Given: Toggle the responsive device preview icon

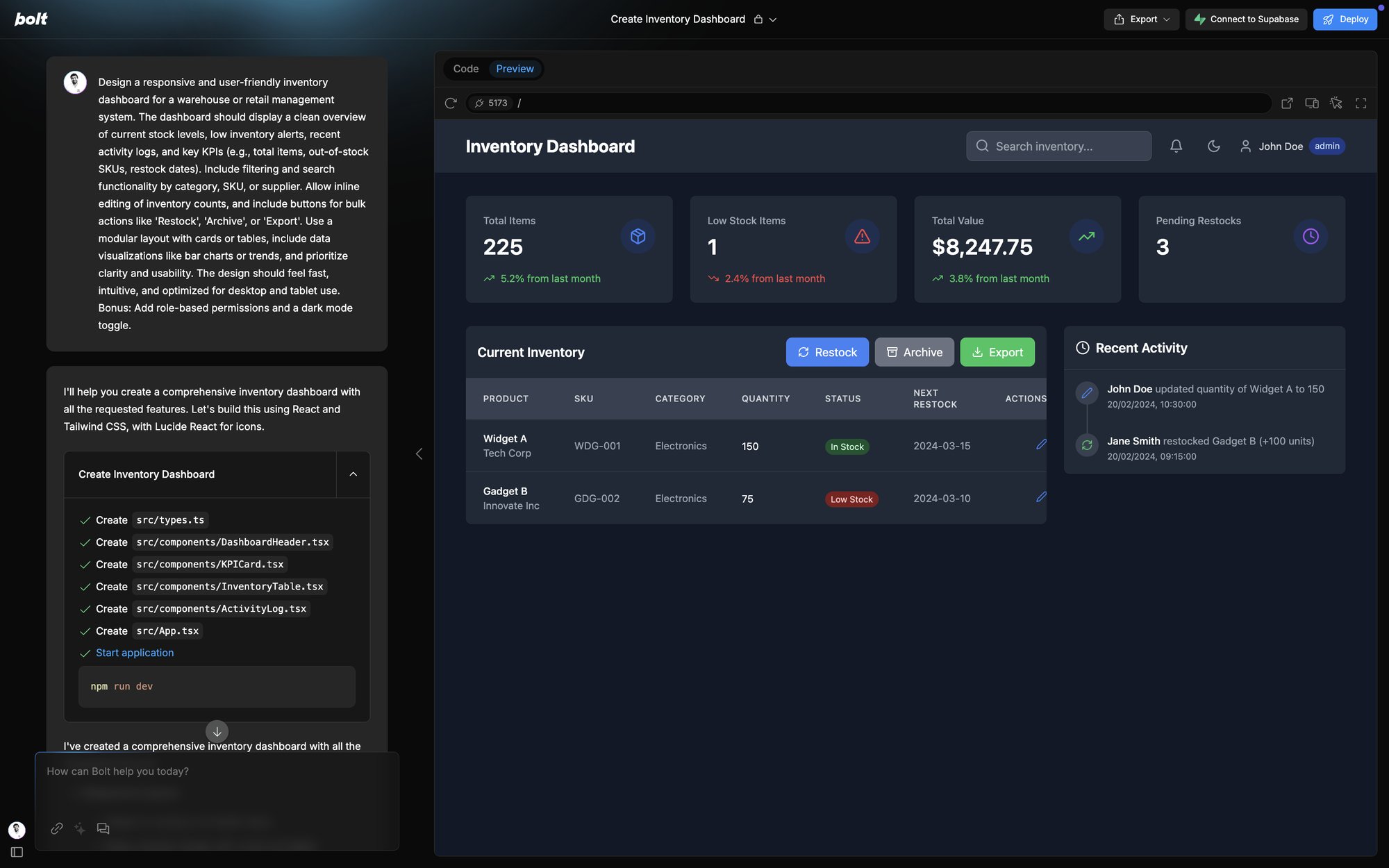Looking at the screenshot, I should pyautogui.click(x=1312, y=103).
